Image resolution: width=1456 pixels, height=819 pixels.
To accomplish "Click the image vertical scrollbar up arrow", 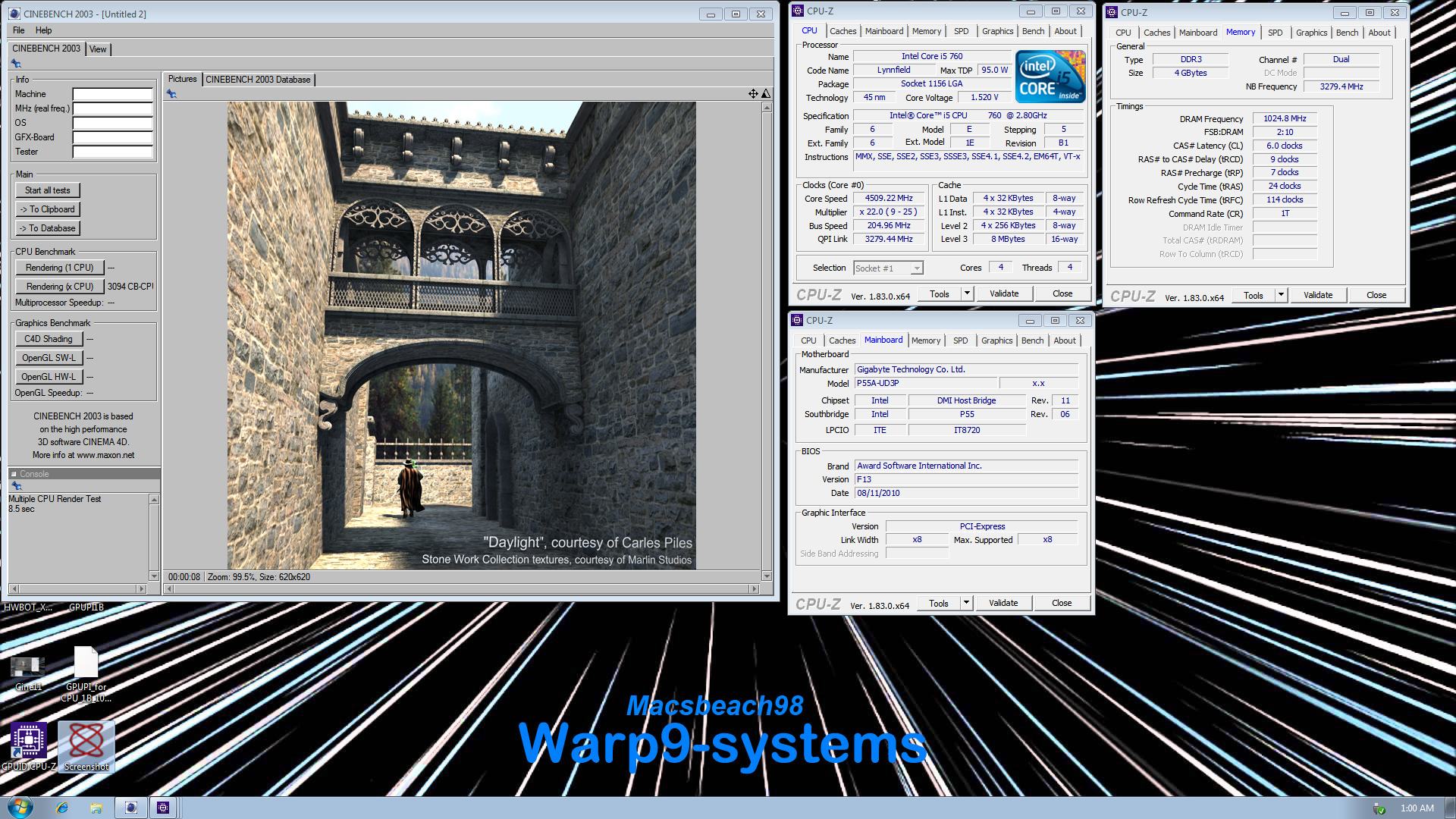I will (x=767, y=108).
